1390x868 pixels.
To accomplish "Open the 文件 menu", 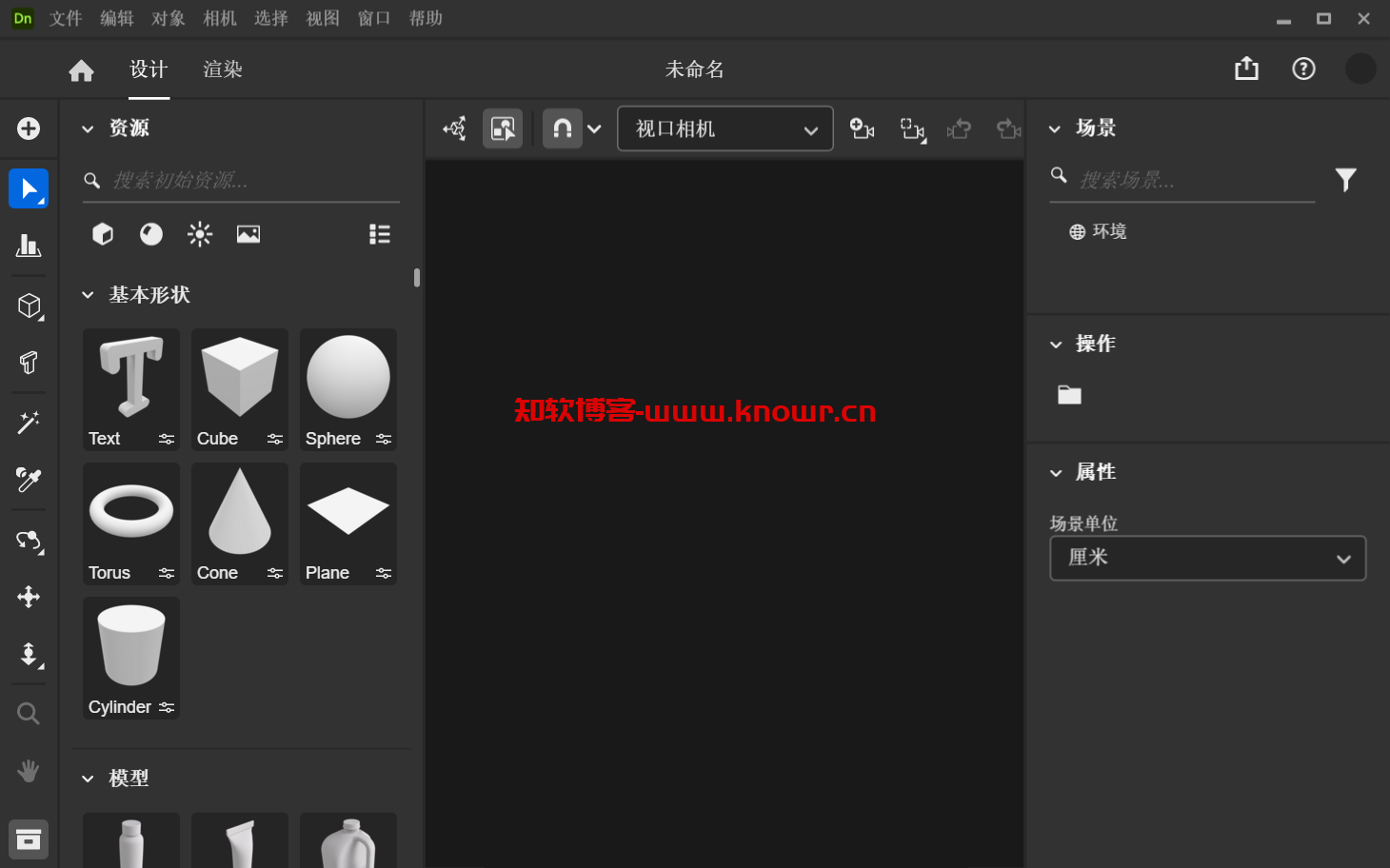I will point(66,18).
